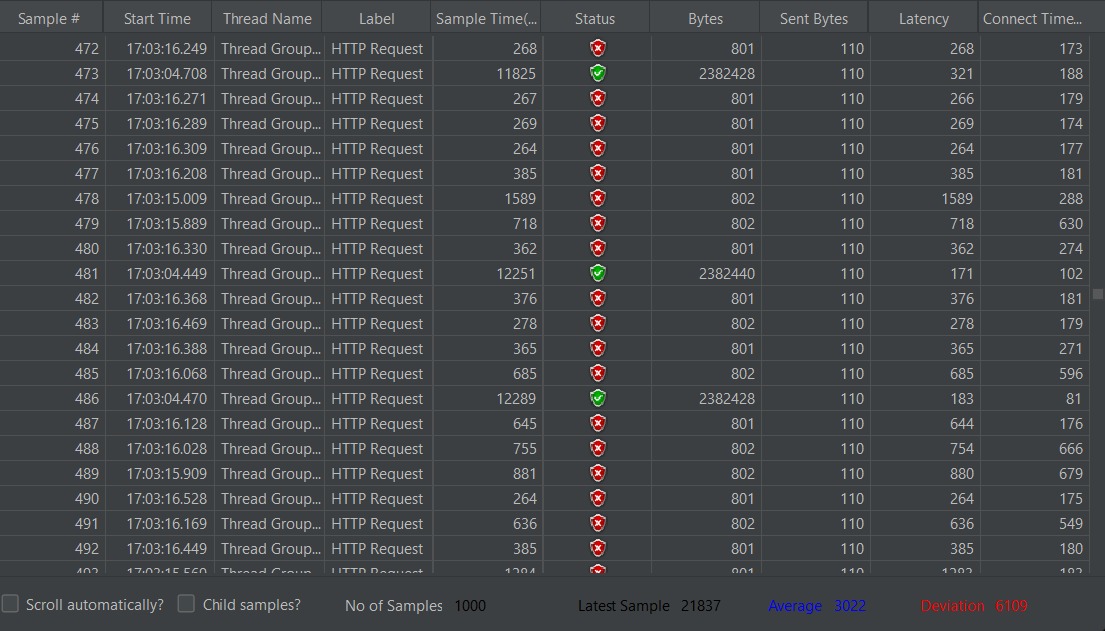Click the failed status icon for sample 478
1105x631 pixels.
597,199
